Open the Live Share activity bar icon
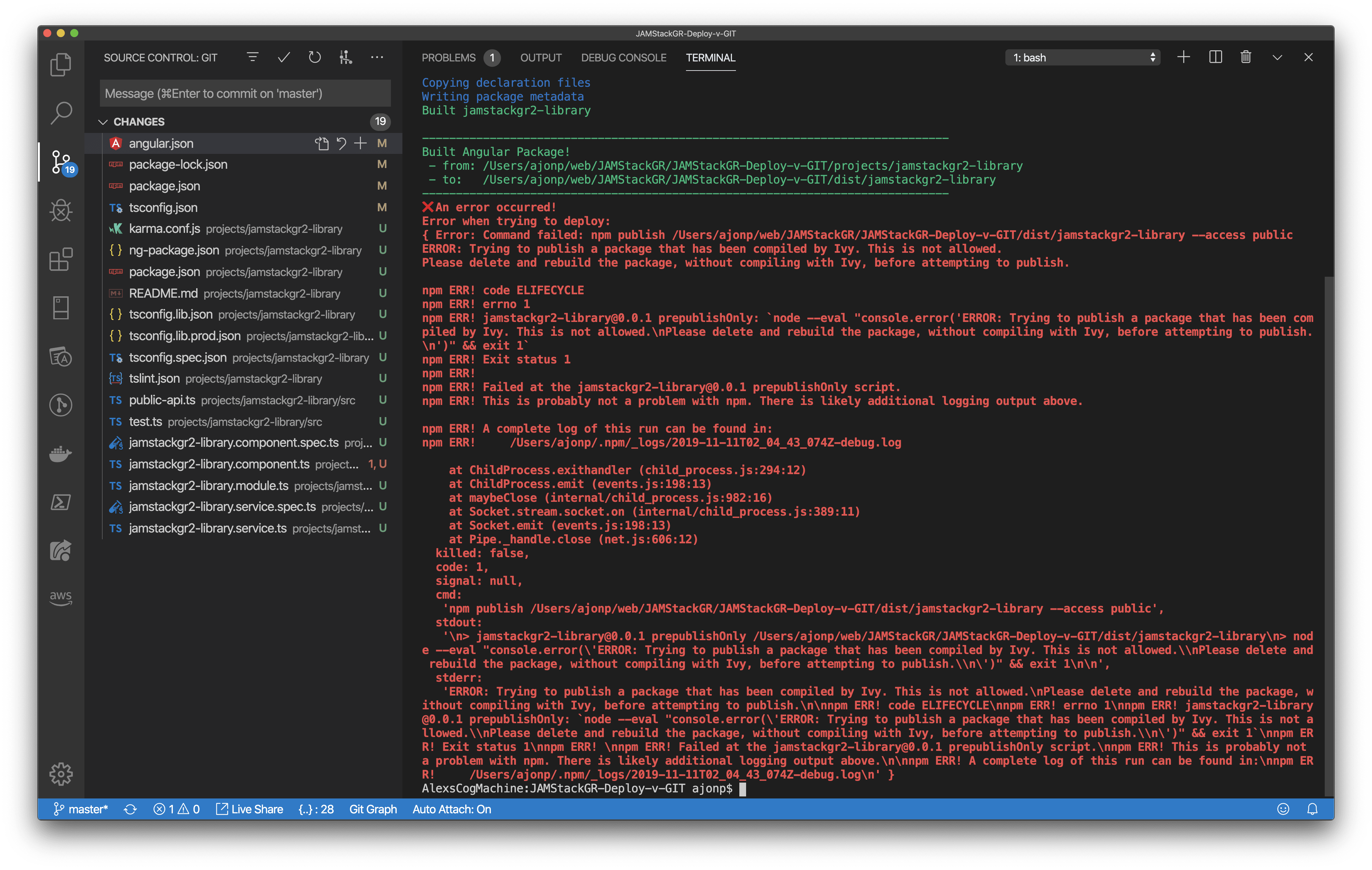Screen dimensions: 1372x870 coord(60,550)
